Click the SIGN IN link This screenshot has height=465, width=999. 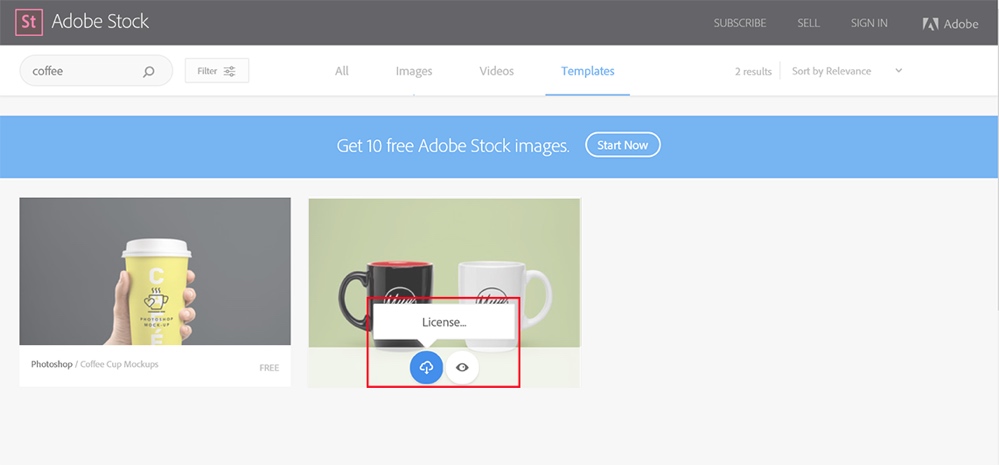click(868, 23)
